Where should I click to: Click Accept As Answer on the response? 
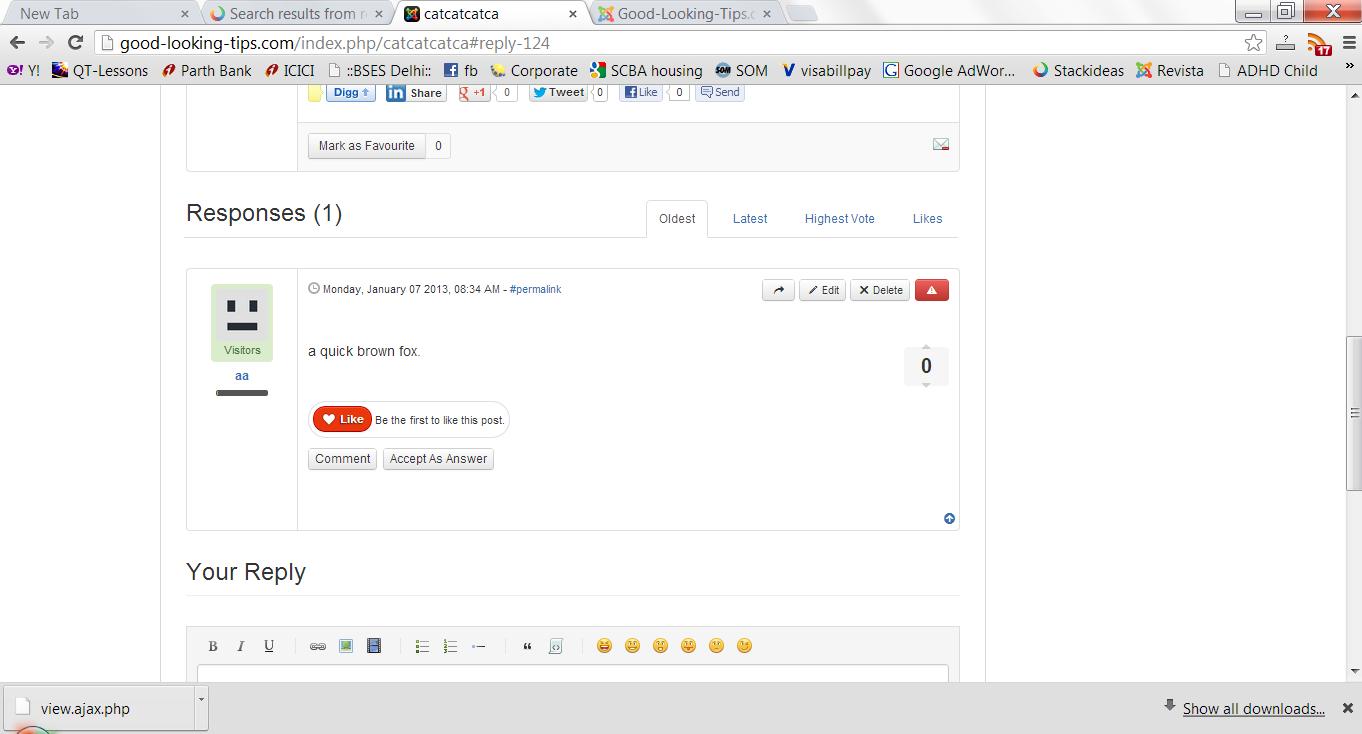pos(438,458)
